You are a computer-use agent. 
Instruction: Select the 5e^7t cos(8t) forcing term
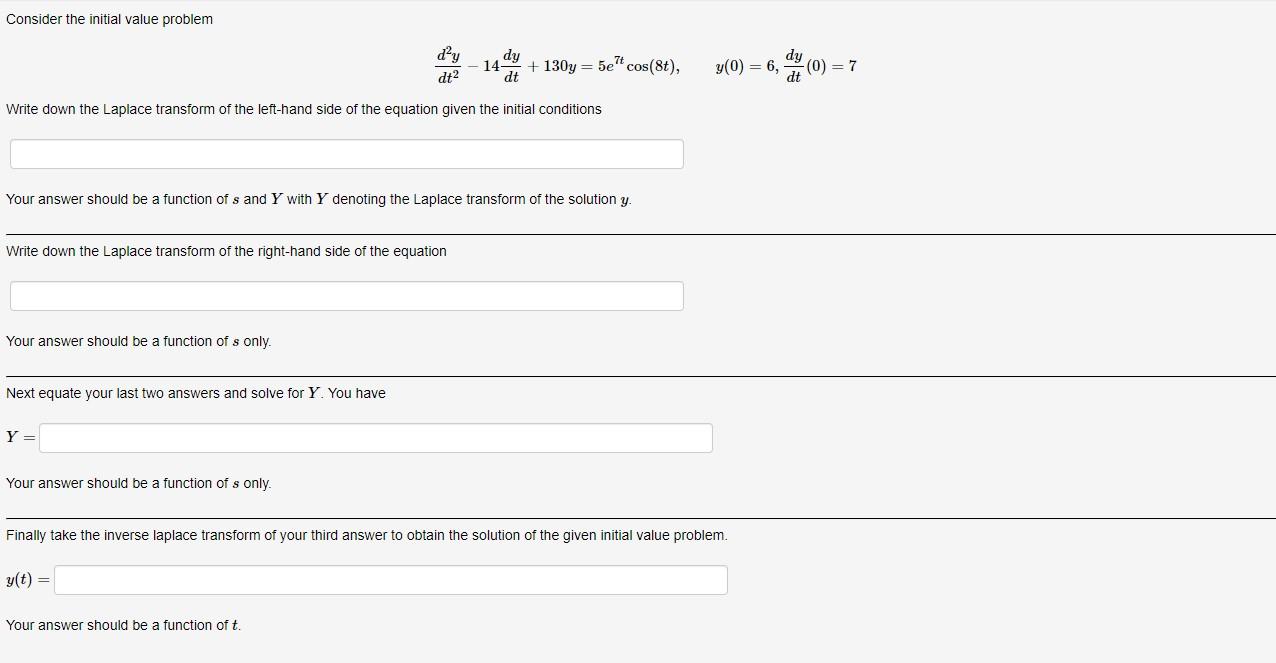click(x=640, y=63)
